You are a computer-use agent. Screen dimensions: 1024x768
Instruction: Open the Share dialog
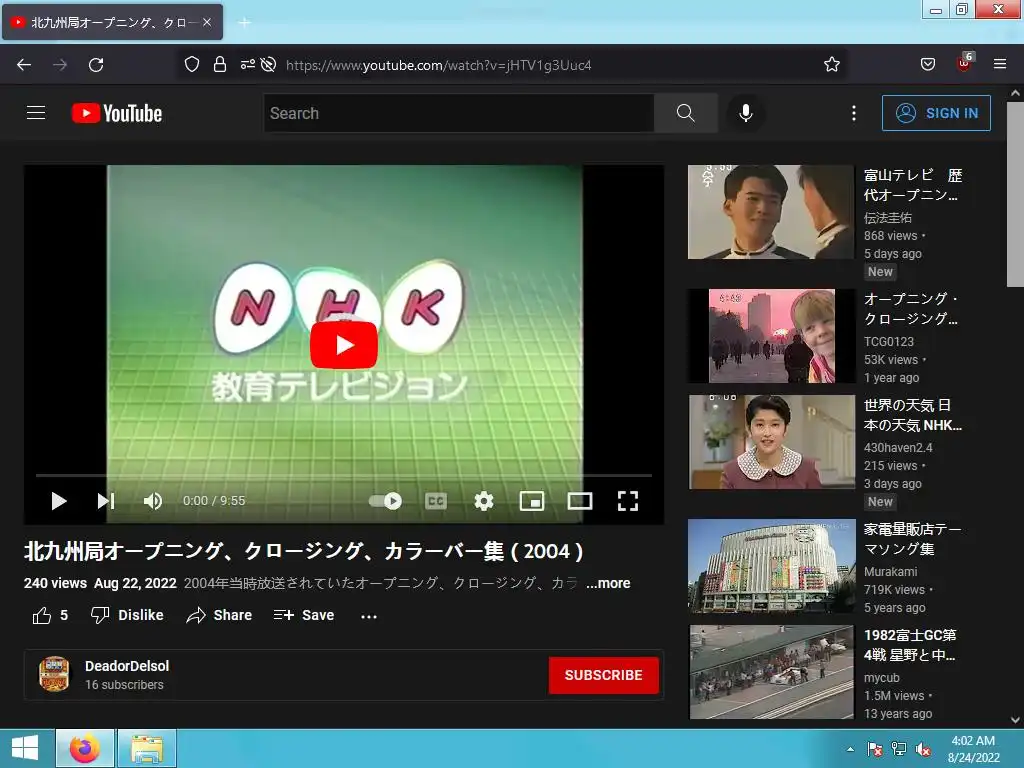pos(219,615)
